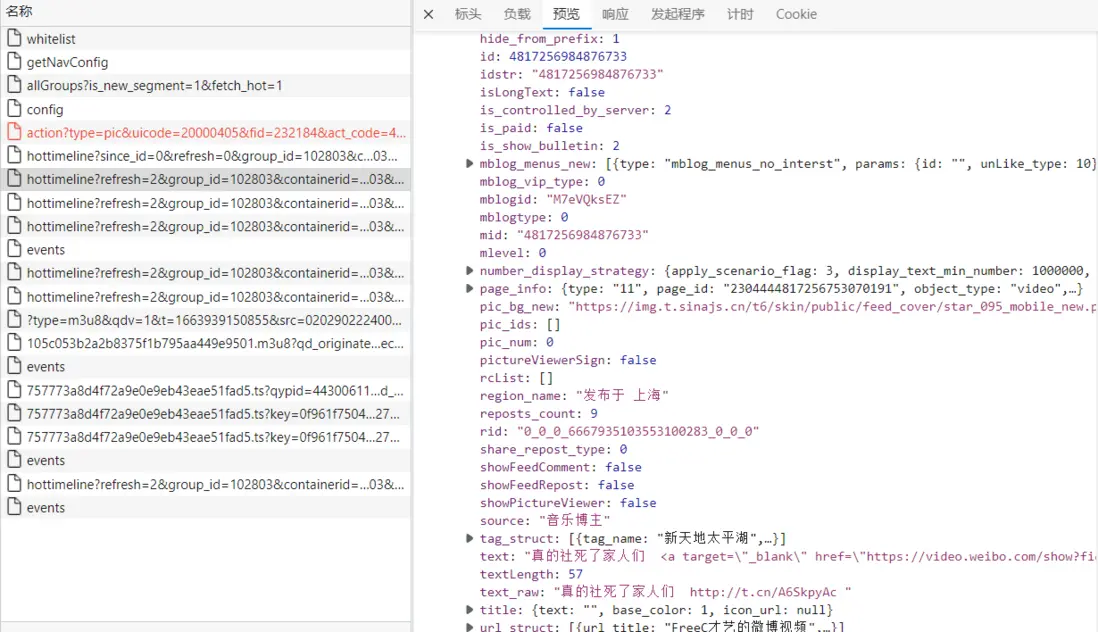Expand the page_info object
Viewport: 1098px width, 632px height.
pos(470,288)
